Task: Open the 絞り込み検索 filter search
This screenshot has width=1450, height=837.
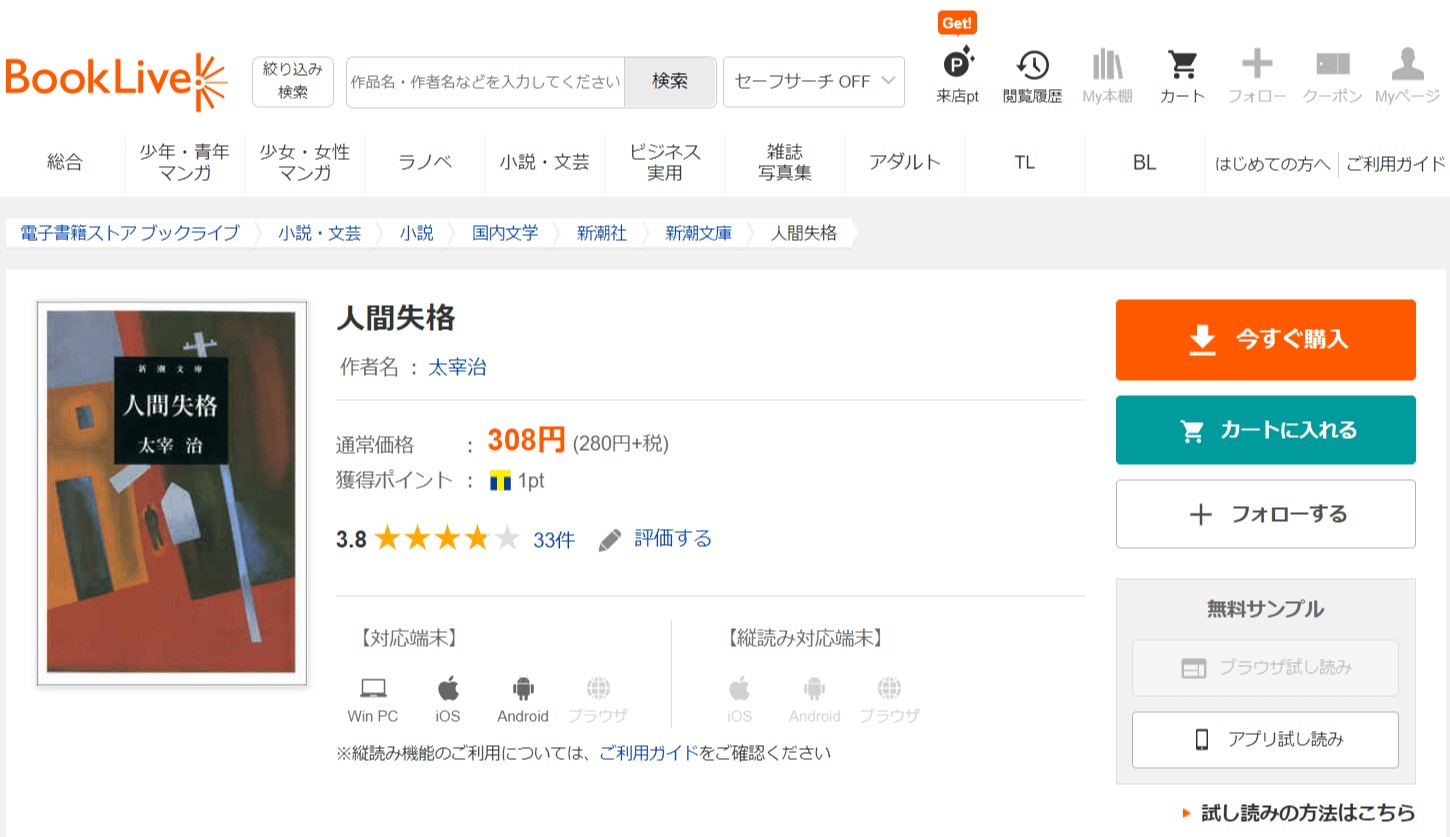Action: click(293, 81)
